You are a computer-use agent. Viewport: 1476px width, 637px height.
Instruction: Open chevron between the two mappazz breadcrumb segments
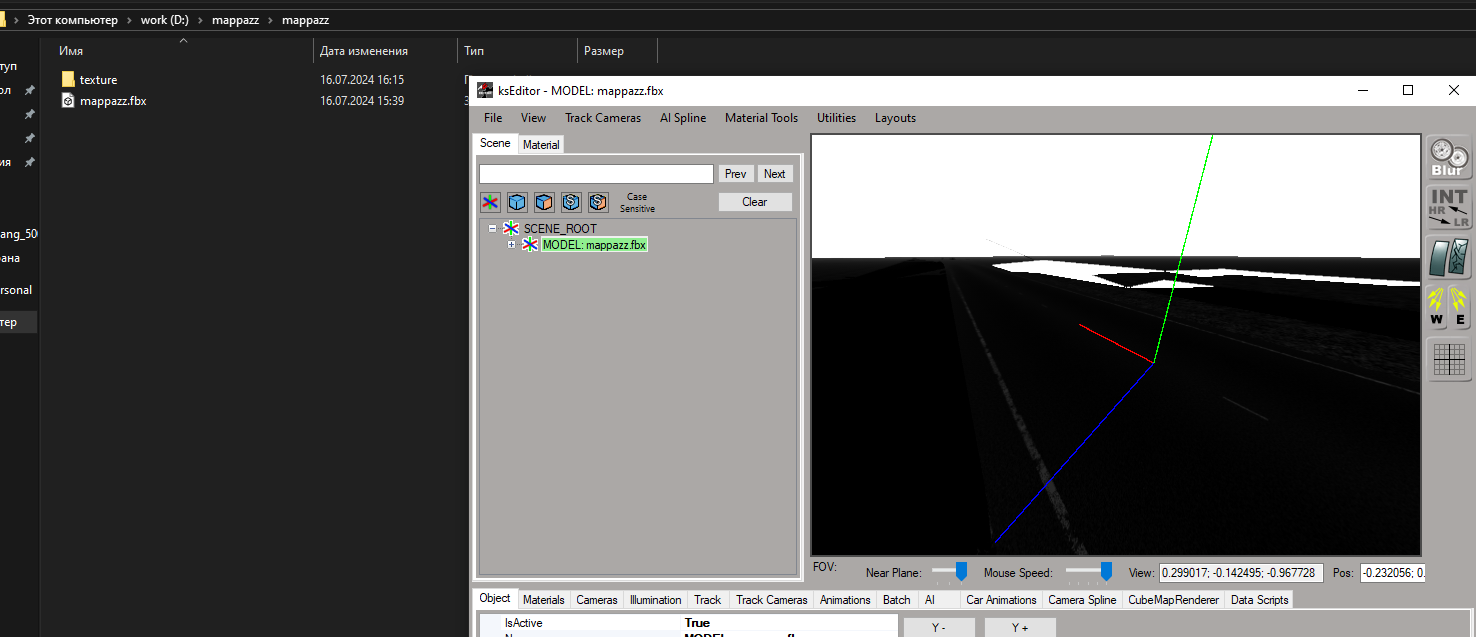(x=271, y=20)
